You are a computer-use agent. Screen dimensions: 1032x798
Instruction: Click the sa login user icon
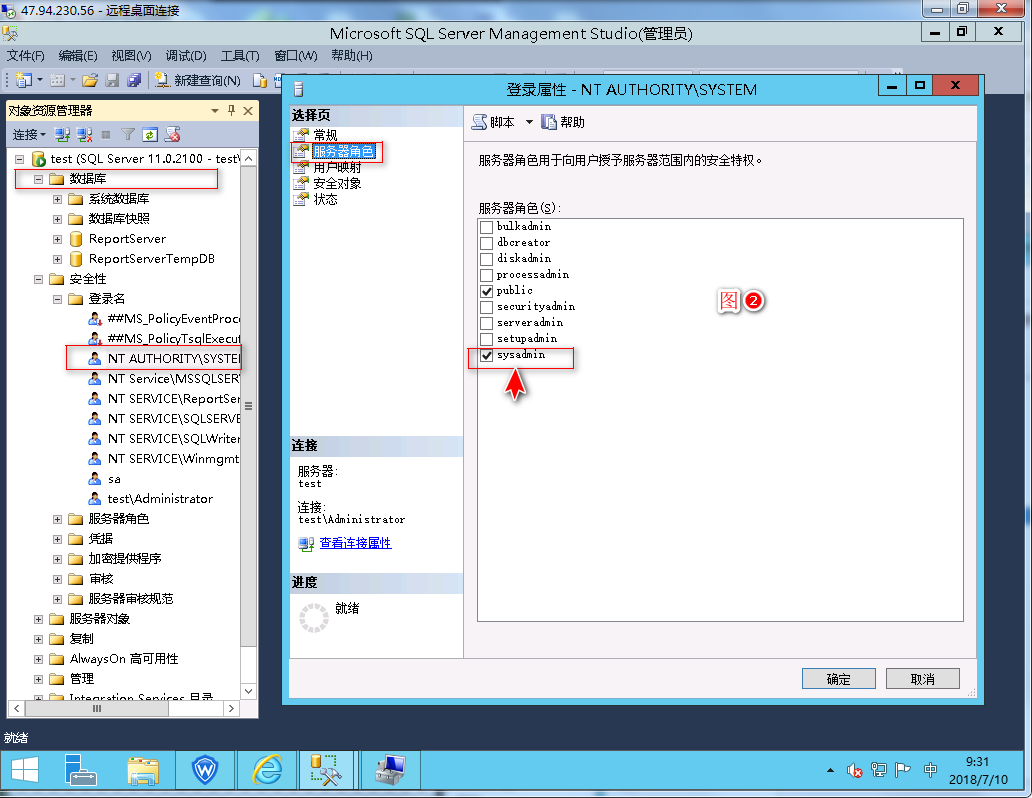coord(95,479)
